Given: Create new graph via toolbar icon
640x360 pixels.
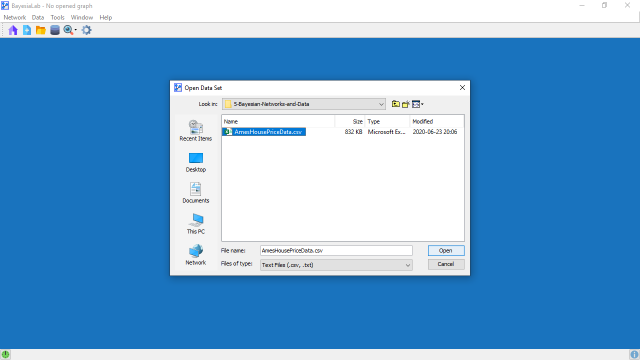Looking at the screenshot, I should [x=27, y=30].
